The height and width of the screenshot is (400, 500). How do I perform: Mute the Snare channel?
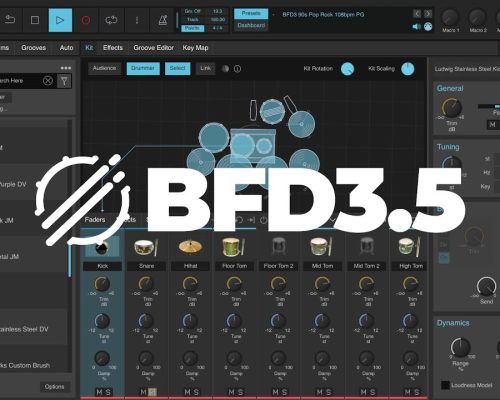(143, 392)
